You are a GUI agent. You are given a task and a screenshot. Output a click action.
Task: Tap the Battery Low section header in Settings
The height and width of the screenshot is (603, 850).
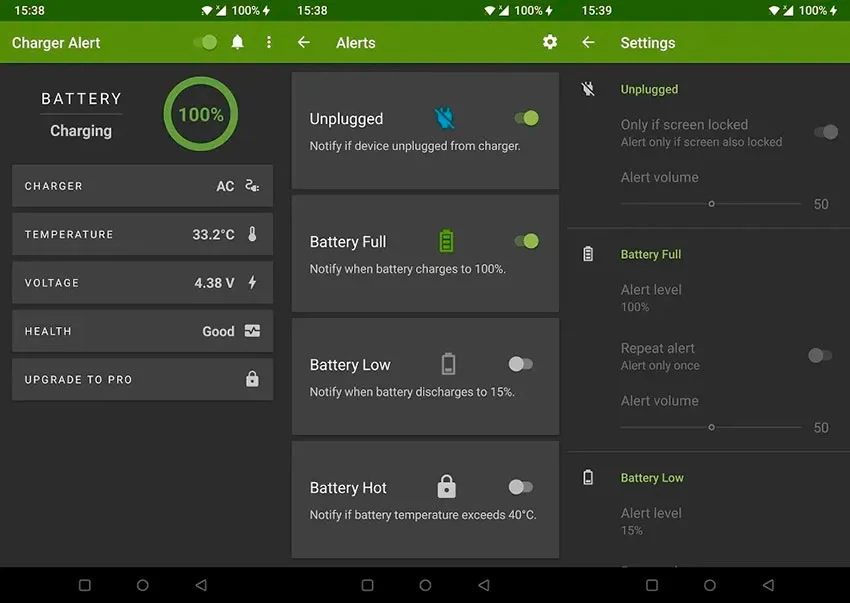click(x=652, y=478)
